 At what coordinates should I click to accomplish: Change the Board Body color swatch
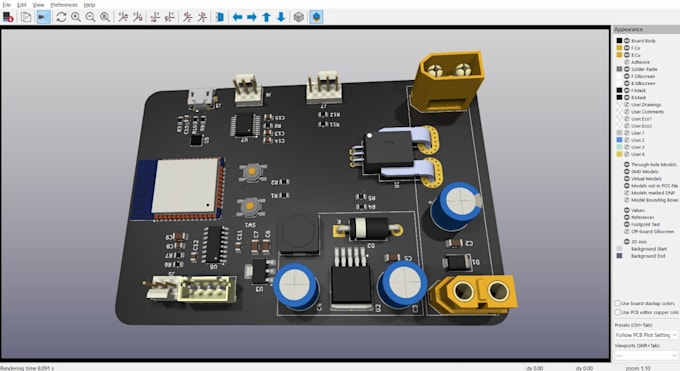[619, 41]
